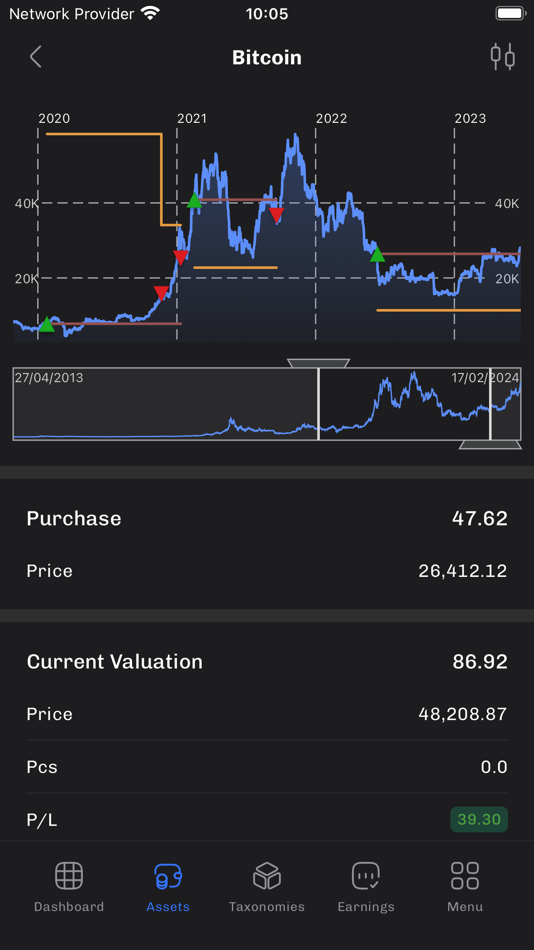This screenshot has width=534, height=950.
Task: Click the Pcs row label
Action: click(x=42, y=767)
